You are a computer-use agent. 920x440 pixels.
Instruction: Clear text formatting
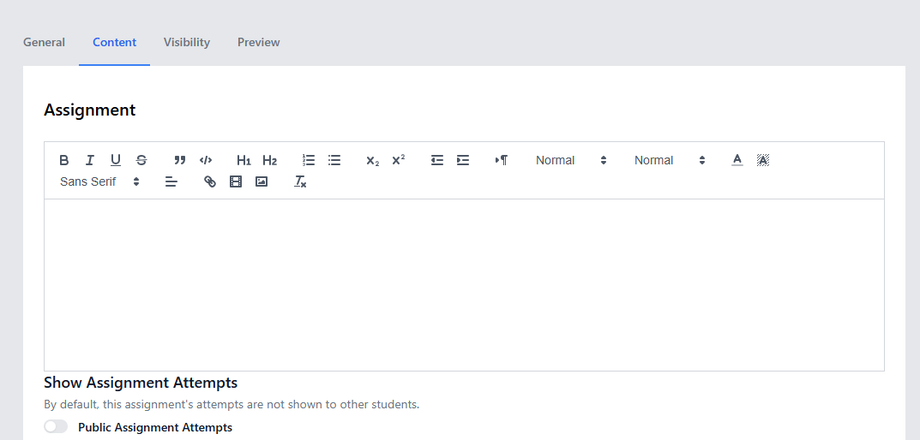point(300,182)
